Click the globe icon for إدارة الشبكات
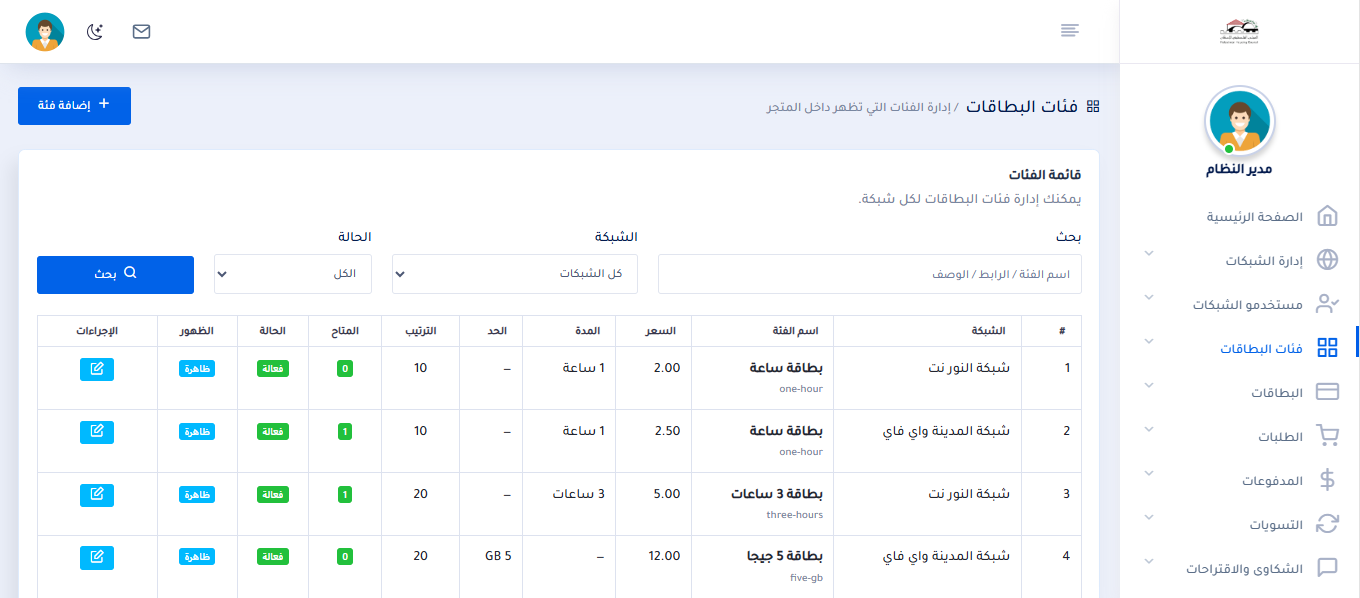This screenshot has width=1360, height=598. 1327,260
